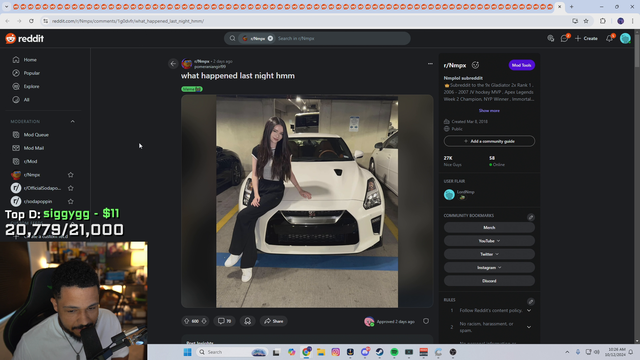Open a new browser tab

(x=571, y=7)
